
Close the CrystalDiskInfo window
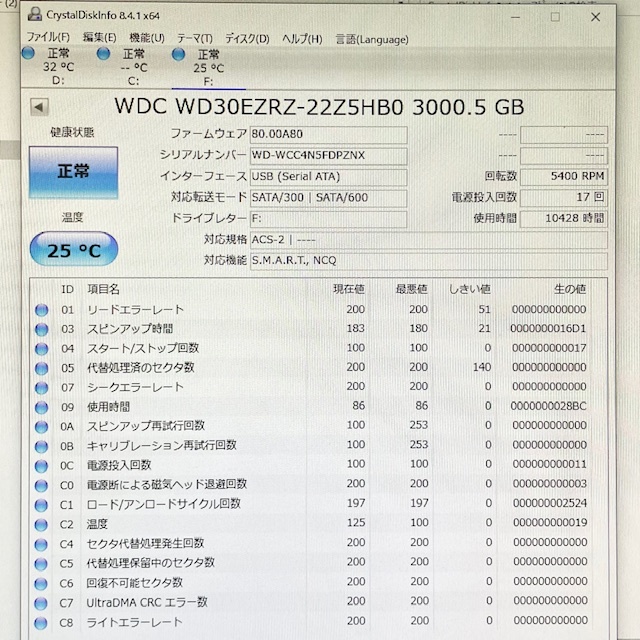(596, 17)
